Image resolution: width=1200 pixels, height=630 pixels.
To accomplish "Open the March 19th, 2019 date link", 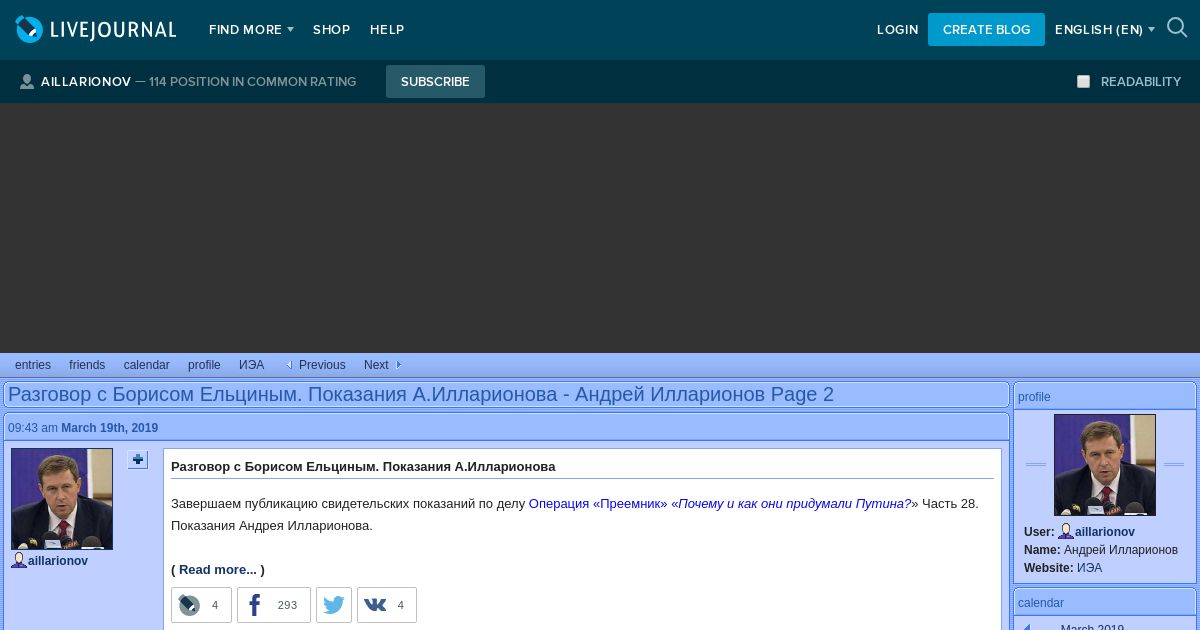I will tap(109, 428).
